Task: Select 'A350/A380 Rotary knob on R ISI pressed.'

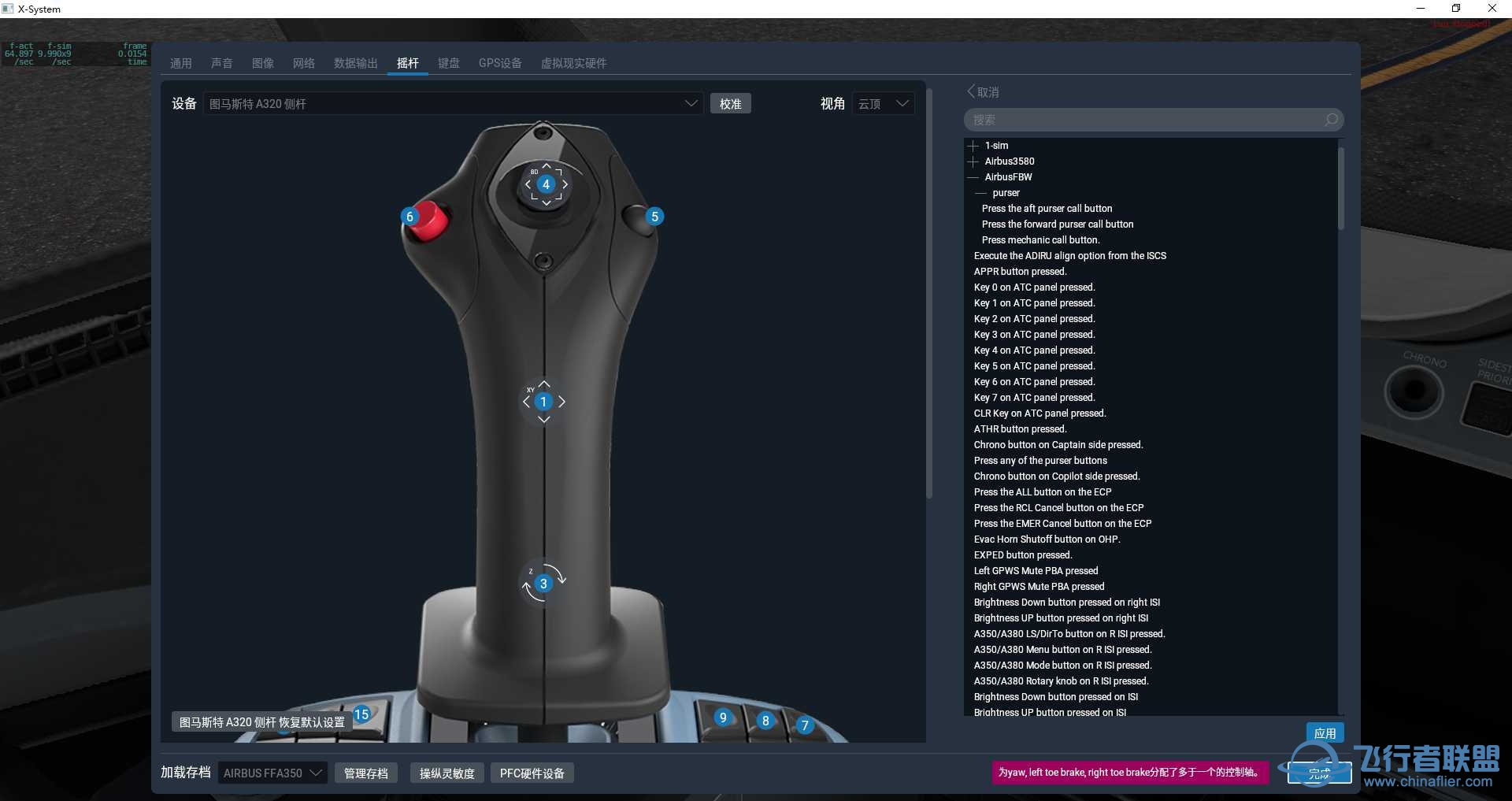Action: click(x=1061, y=681)
